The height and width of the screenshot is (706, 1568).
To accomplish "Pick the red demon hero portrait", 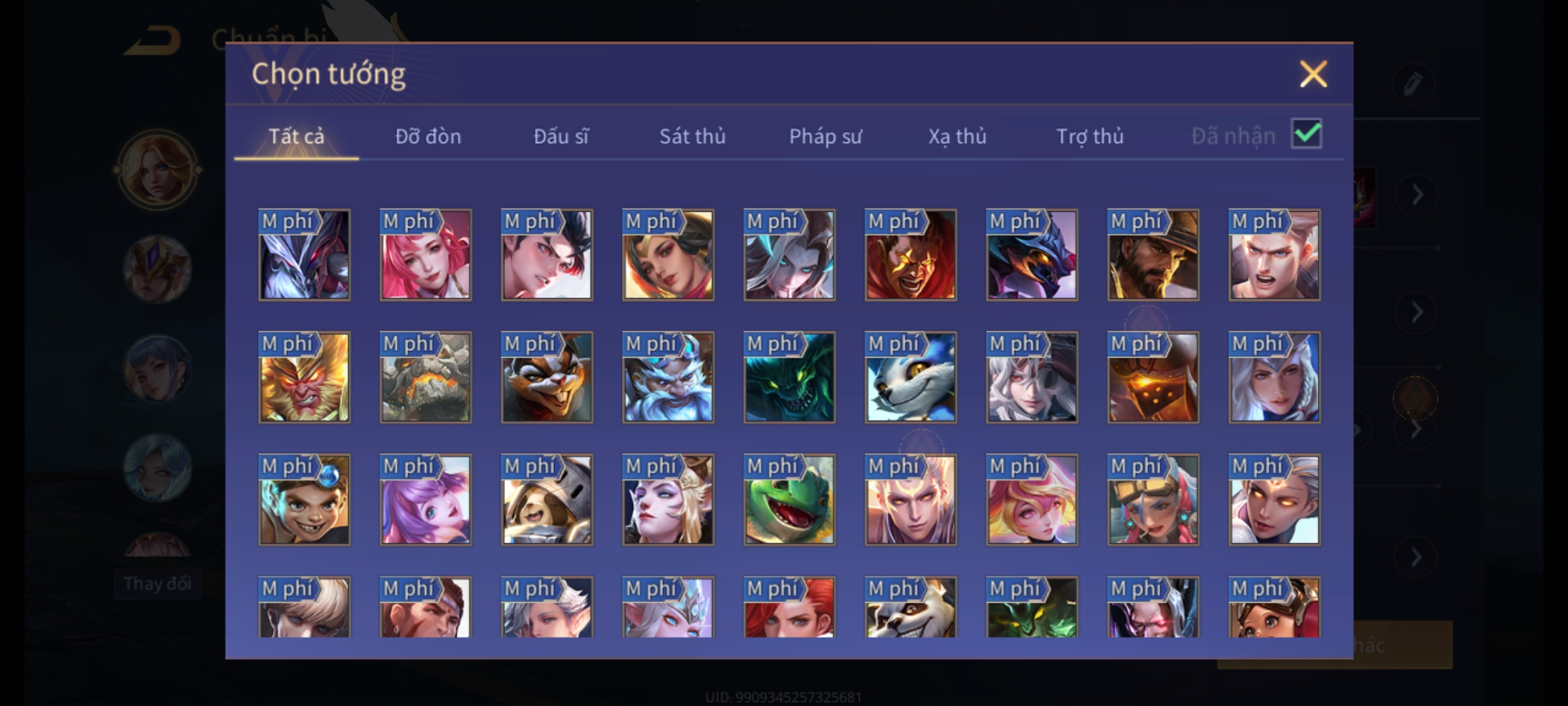I will pyautogui.click(x=911, y=255).
